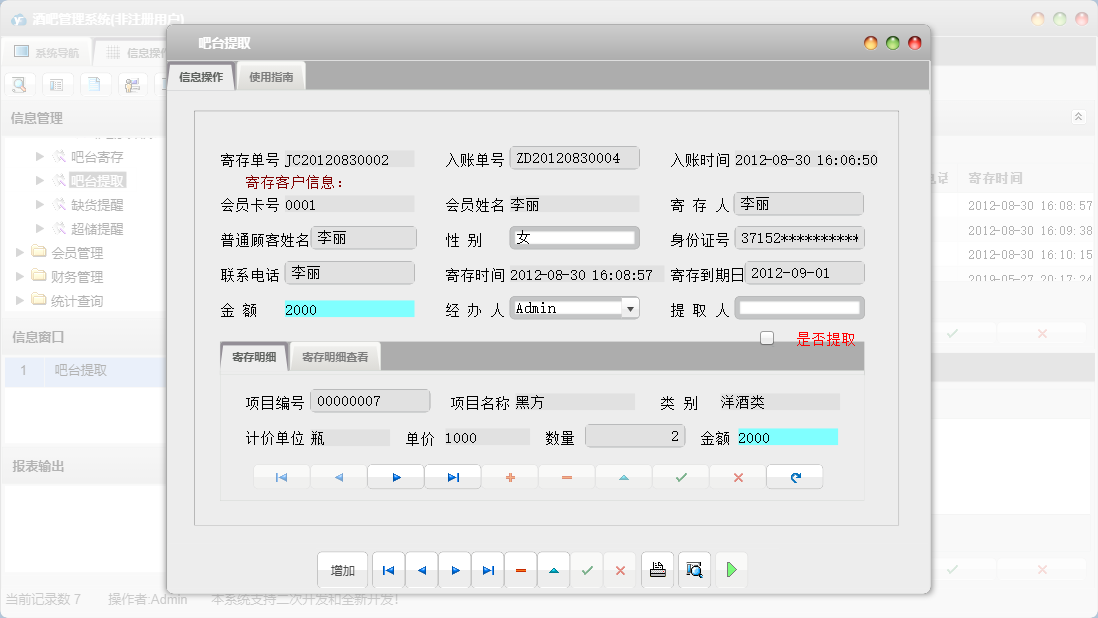1098x618 pixels.
Task: Click the green run arrow on bottom toolbar
Action: click(731, 570)
